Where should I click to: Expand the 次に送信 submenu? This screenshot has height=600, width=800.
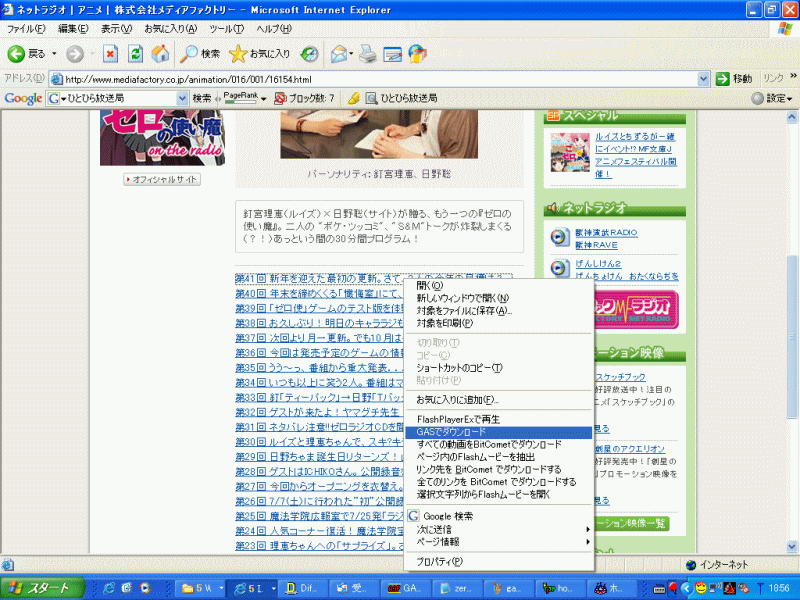[499, 529]
